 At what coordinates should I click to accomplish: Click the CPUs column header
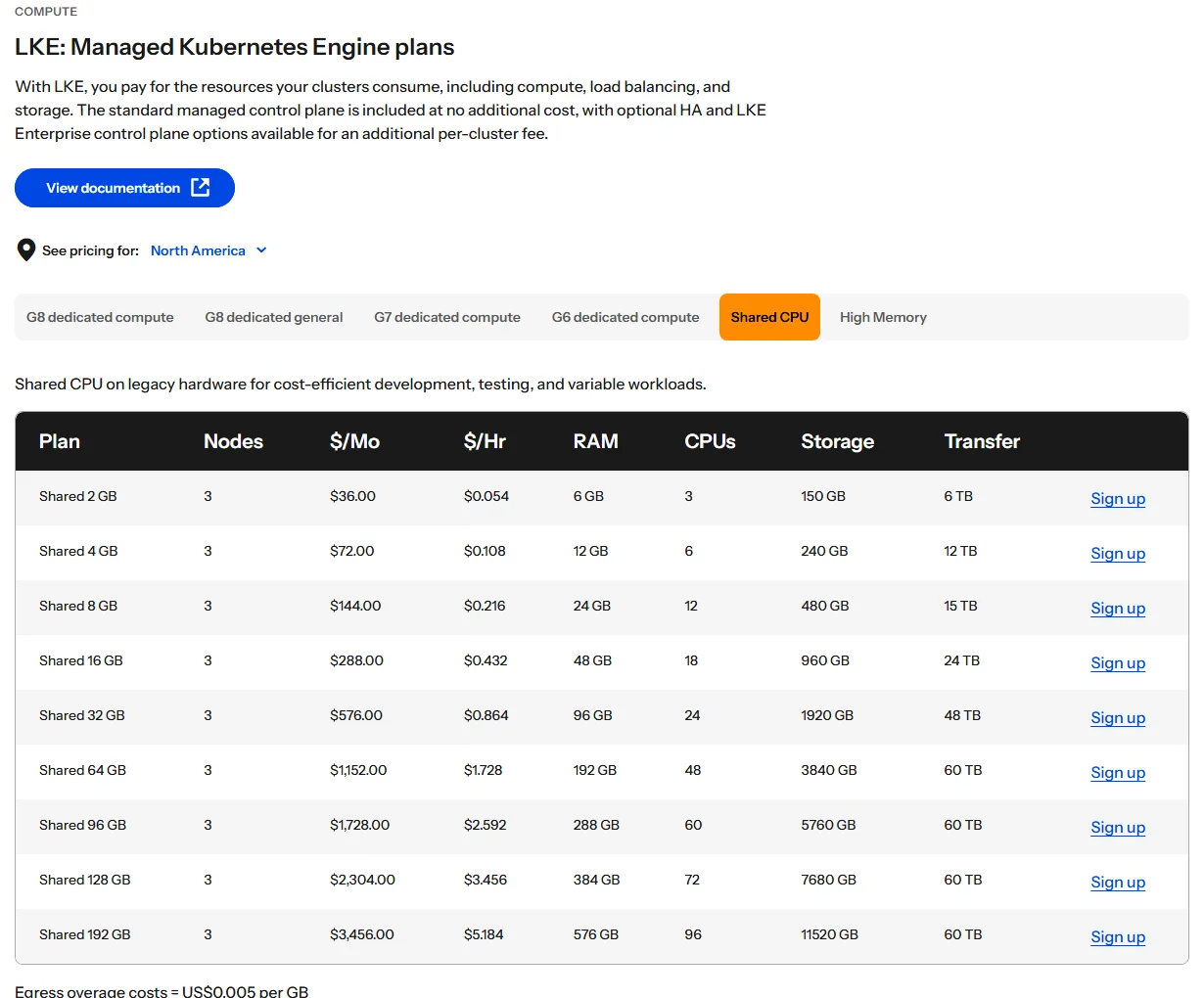click(x=710, y=441)
